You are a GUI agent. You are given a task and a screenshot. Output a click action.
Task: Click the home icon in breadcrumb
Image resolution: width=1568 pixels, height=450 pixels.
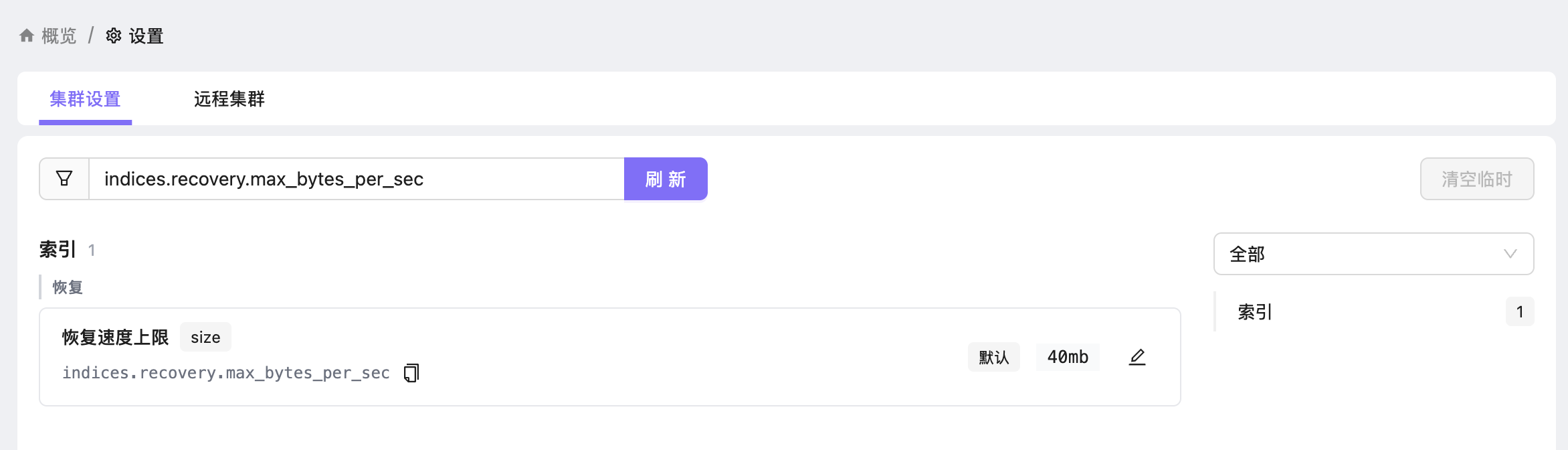[27, 35]
